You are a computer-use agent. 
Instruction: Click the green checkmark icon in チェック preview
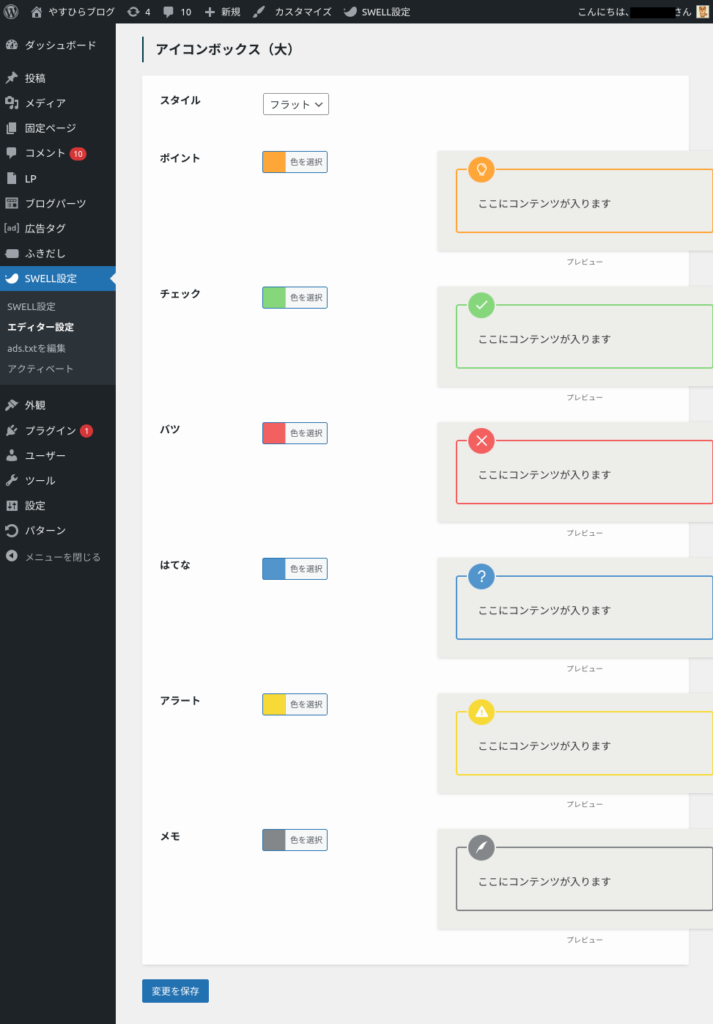tap(481, 305)
